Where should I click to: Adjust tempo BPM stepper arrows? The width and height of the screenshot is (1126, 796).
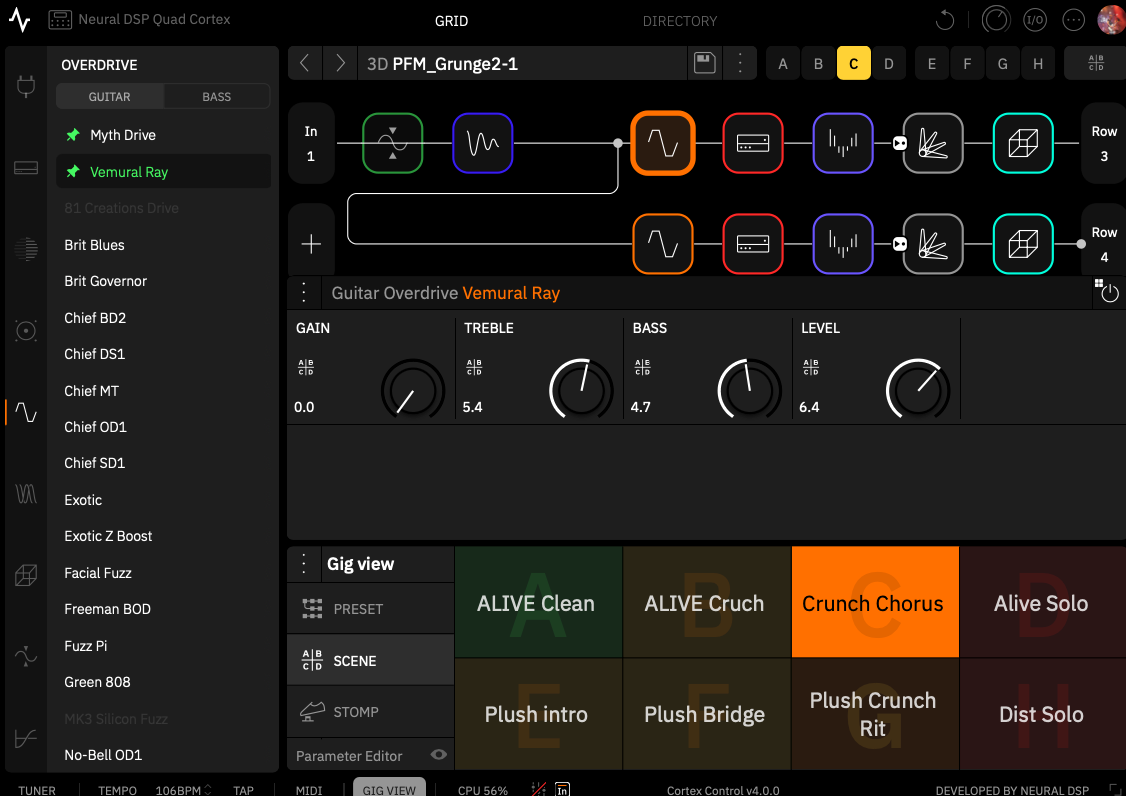click(x=208, y=790)
